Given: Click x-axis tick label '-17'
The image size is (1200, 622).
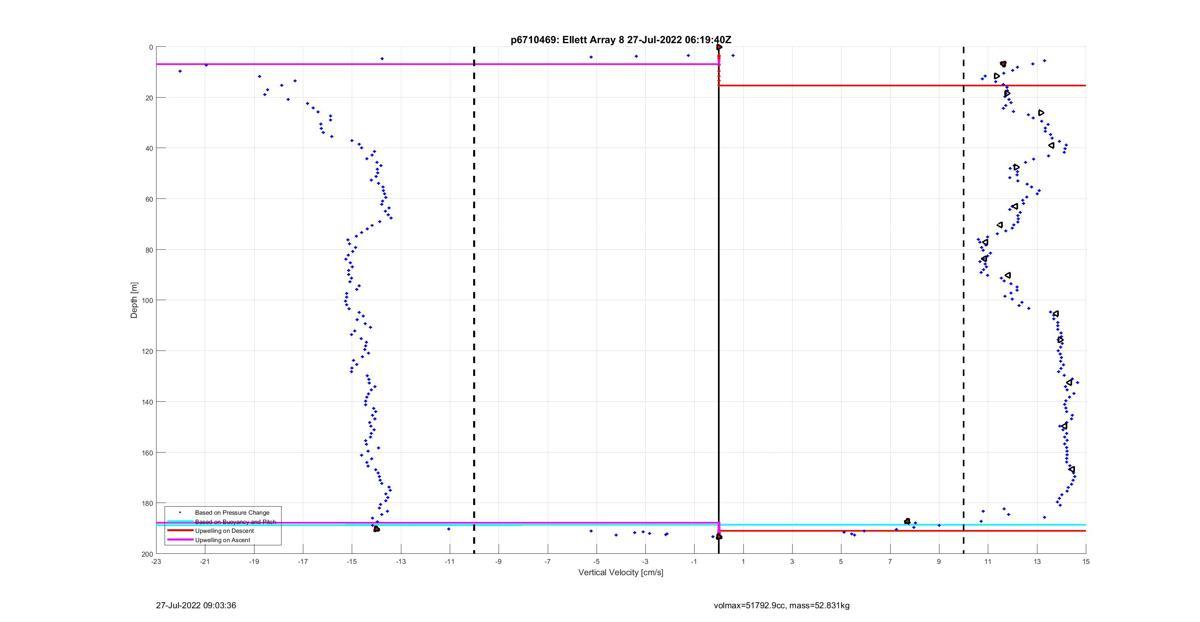Looking at the screenshot, I should (303, 561).
